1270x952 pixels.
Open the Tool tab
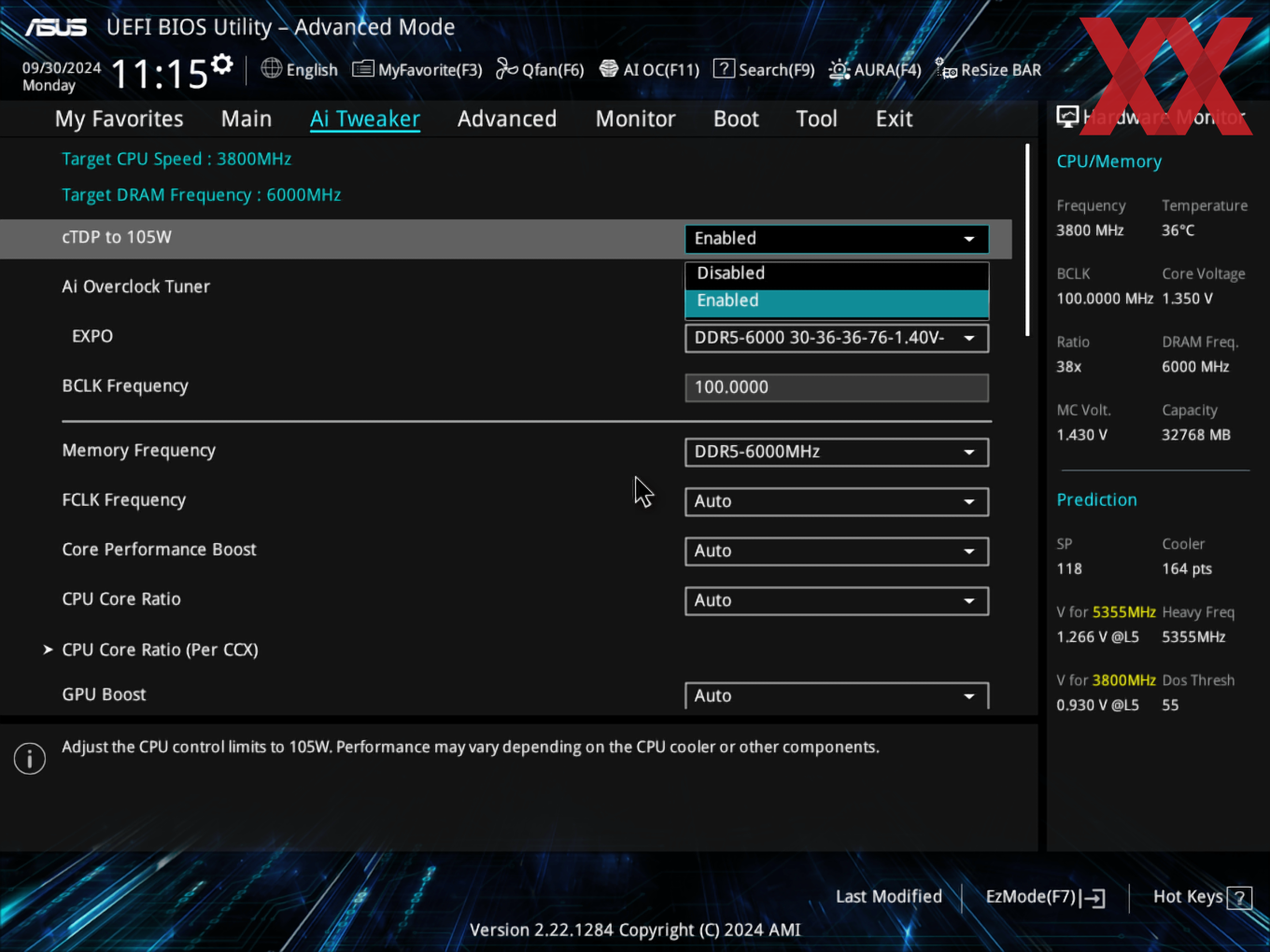[x=816, y=119]
